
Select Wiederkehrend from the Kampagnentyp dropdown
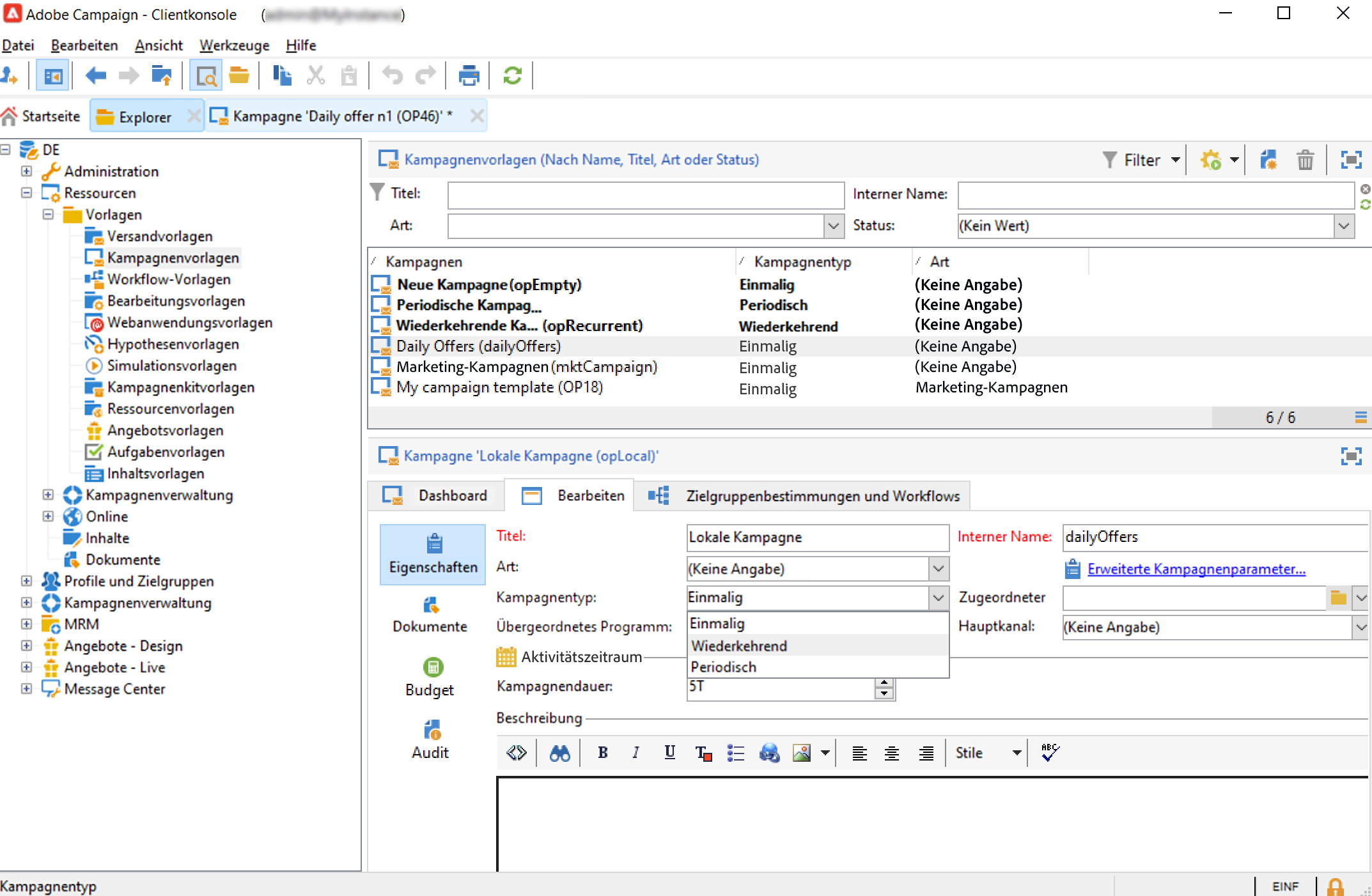pos(739,645)
